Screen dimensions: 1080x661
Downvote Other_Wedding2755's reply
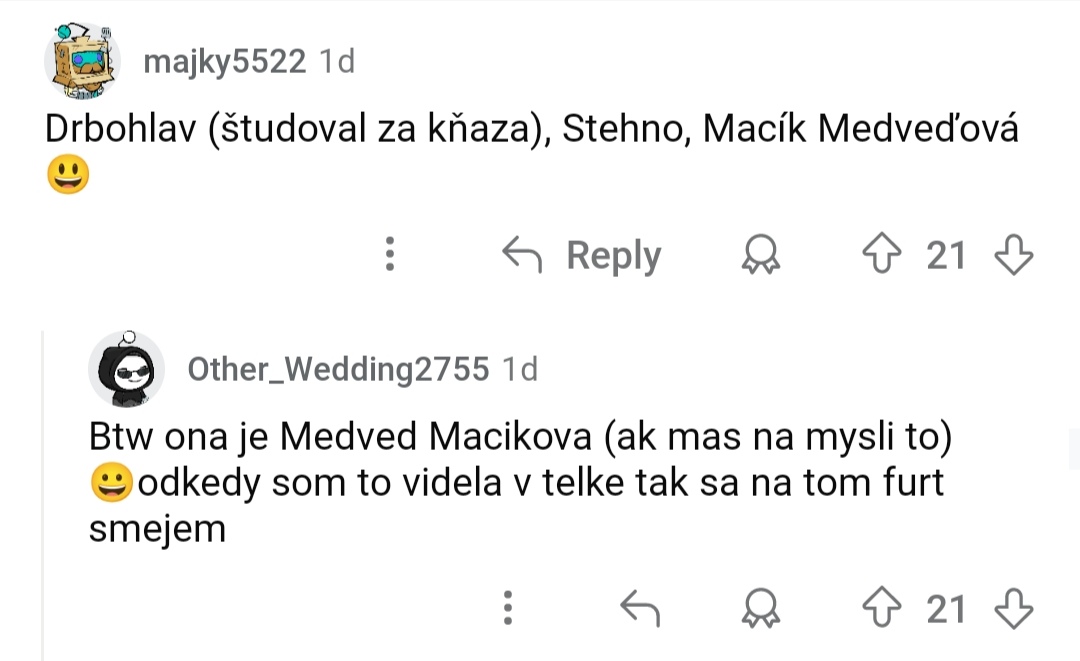click(x=1013, y=607)
